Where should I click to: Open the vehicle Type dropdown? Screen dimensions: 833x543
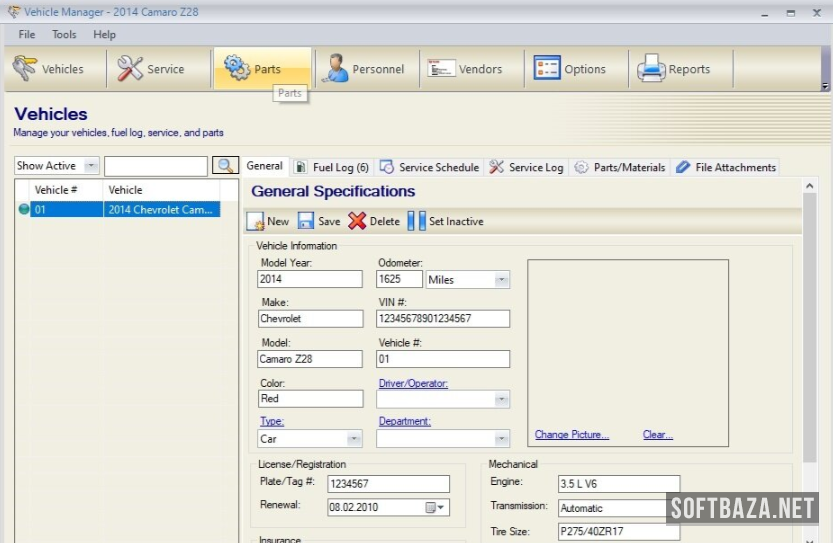point(353,439)
